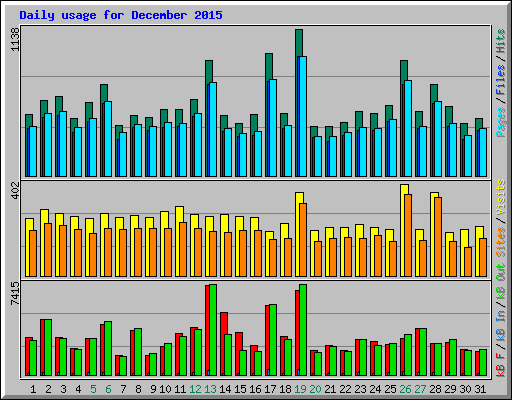Select day 27 weekend label
The width and height of the screenshot is (512, 400).
pyautogui.click(x=420, y=389)
